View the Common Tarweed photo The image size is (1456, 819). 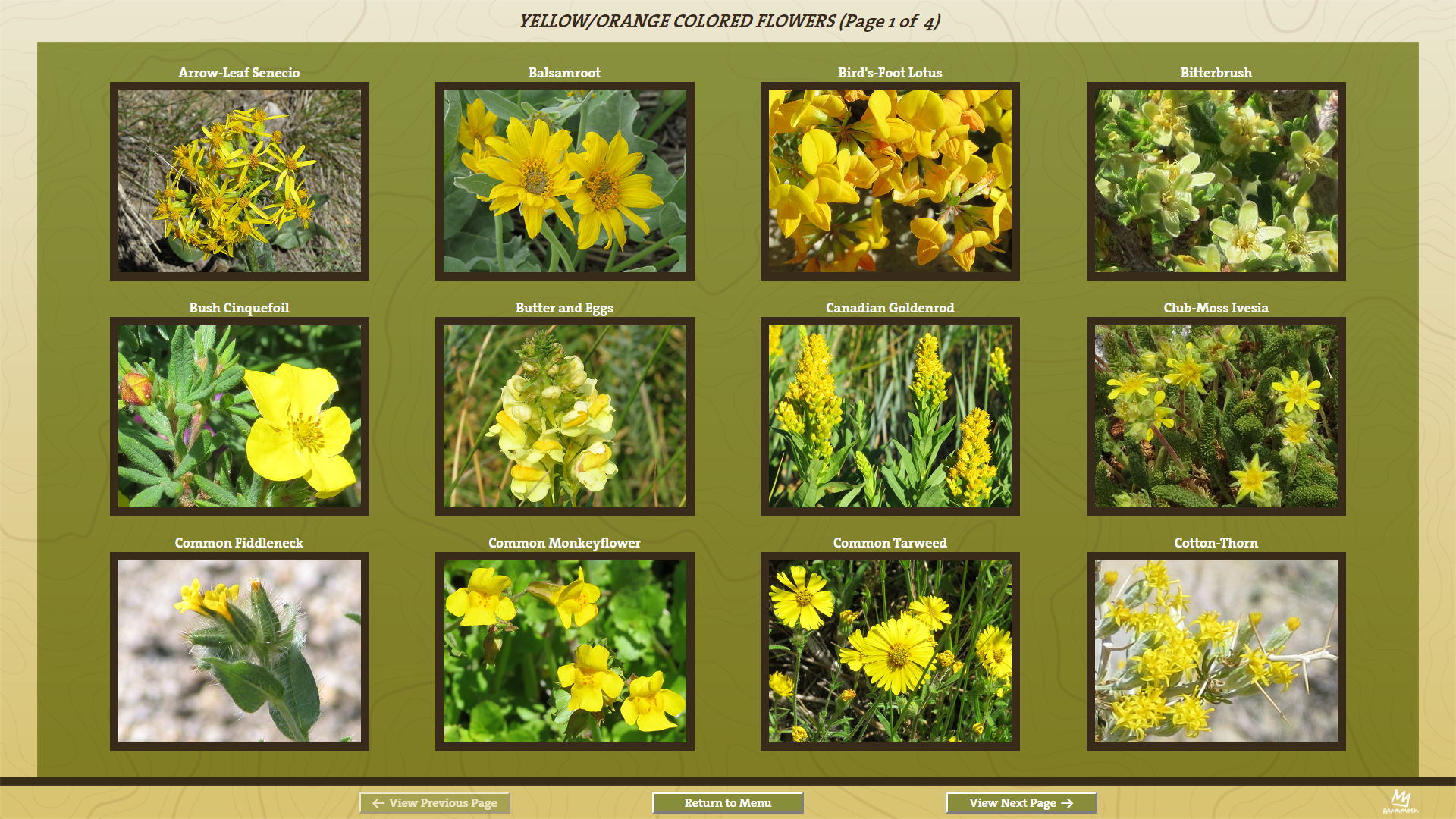[890, 651]
